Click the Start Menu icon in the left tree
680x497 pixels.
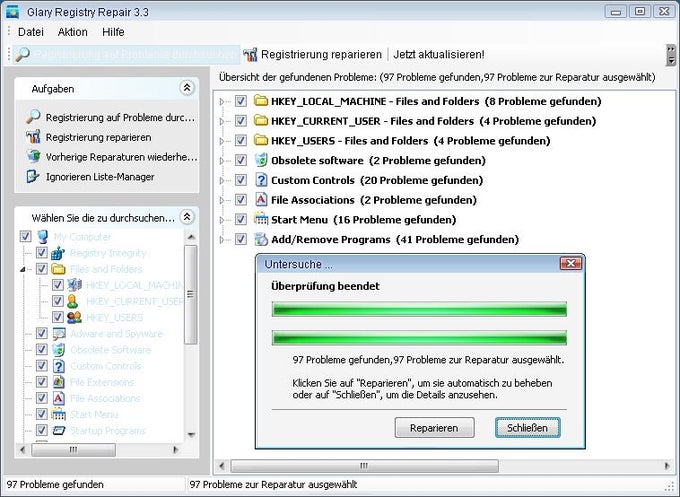[59, 414]
